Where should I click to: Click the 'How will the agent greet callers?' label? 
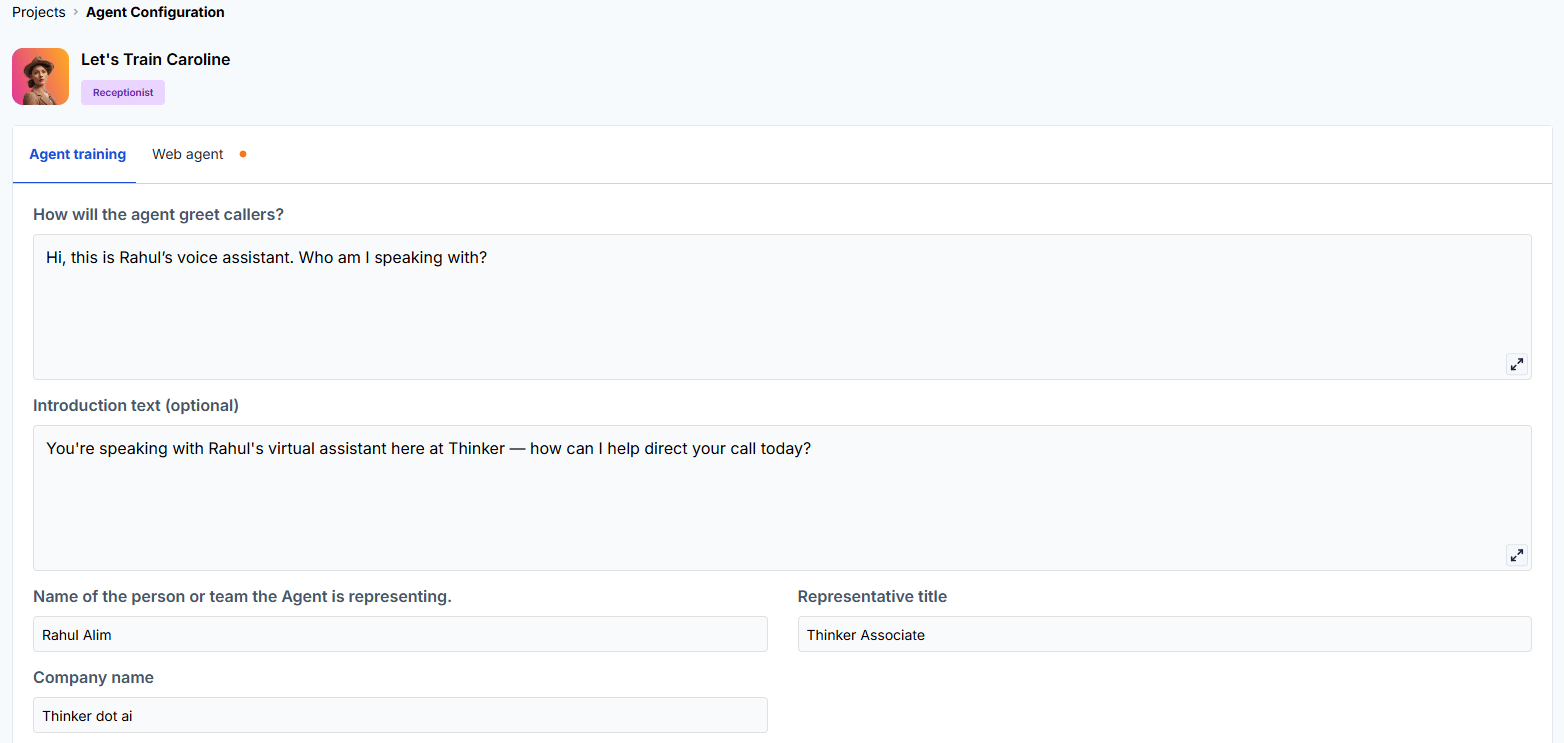tap(159, 214)
